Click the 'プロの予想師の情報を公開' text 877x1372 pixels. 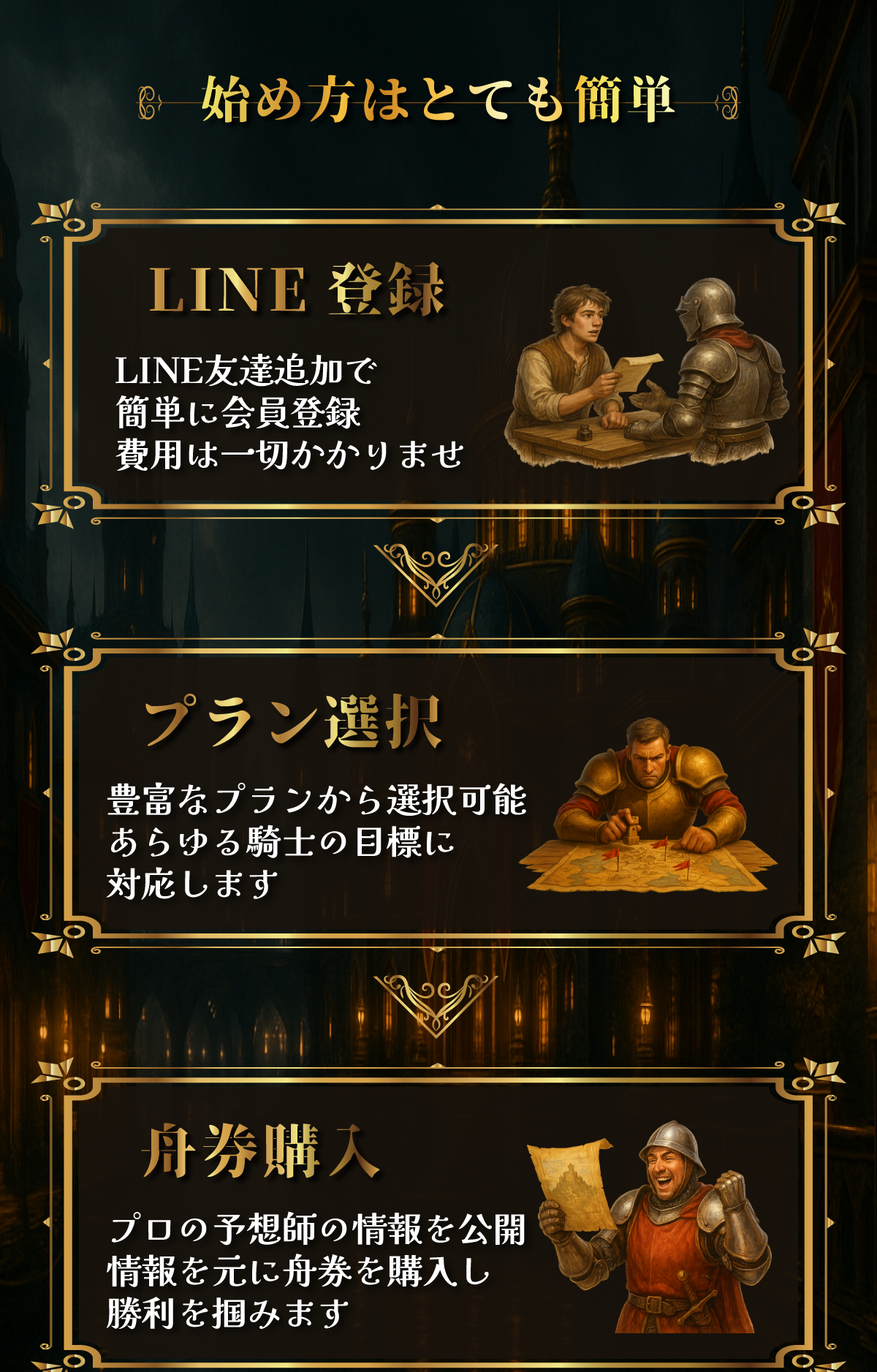click(x=316, y=1229)
